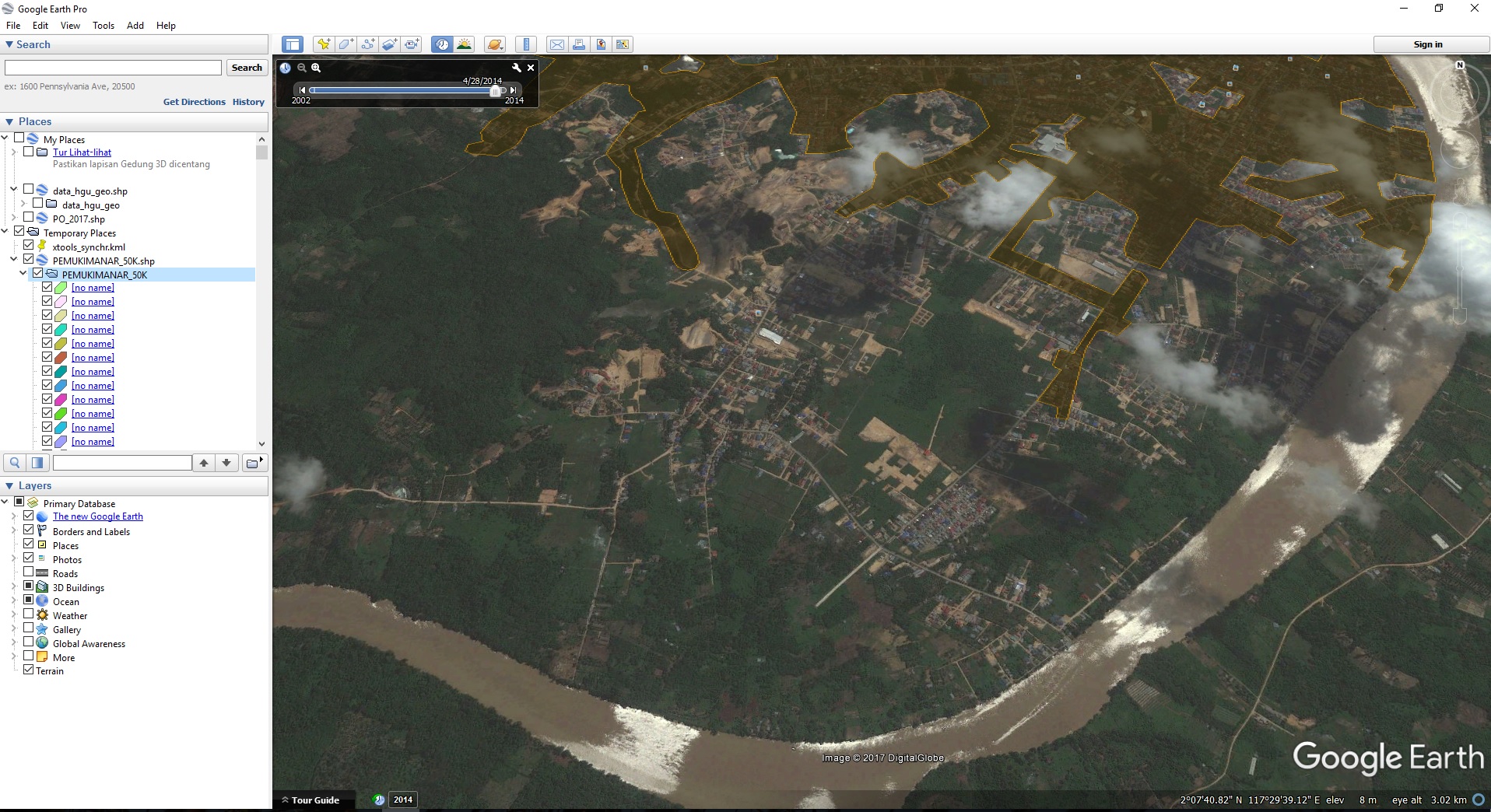This screenshot has height=812, width=1491.
Task: Expand the Weather layer tree node
Action: pos(13,615)
